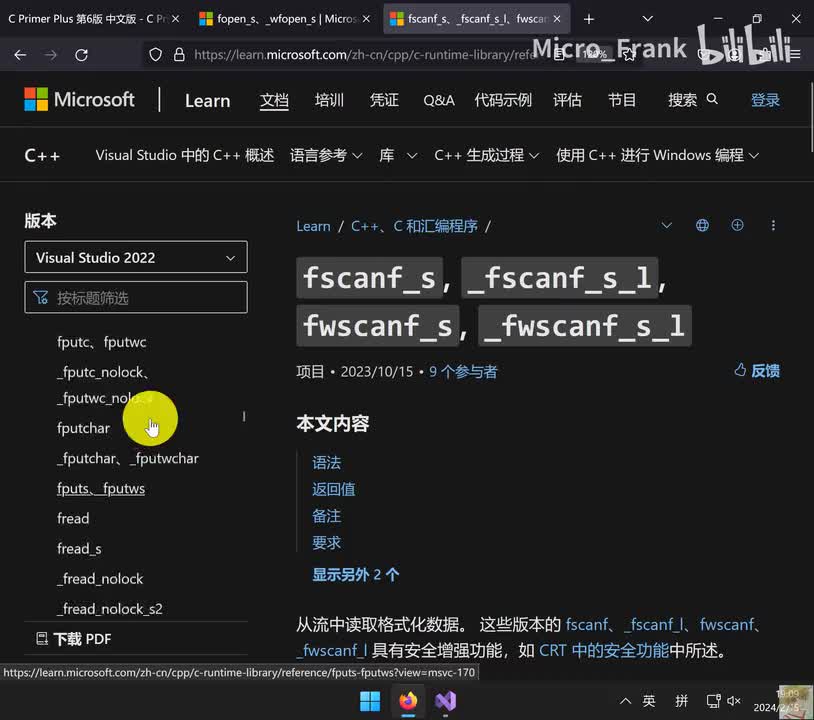Image resolution: width=814 pixels, height=720 pixels.
Task: Jump to the 备注 section
Action: 327,516
